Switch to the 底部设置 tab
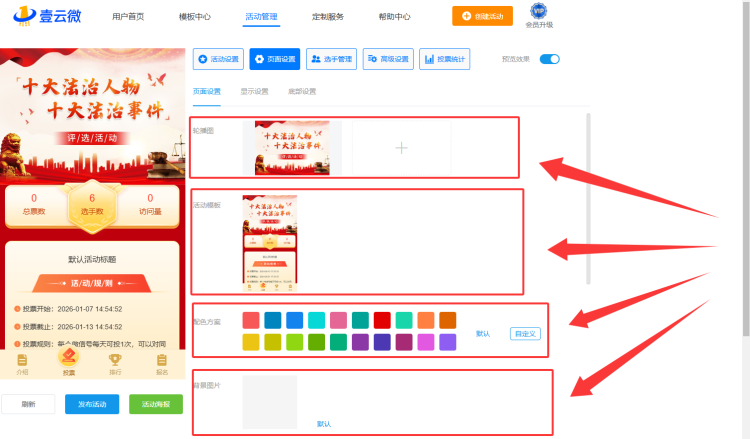Viewport: 750px width, 439px height. coord(302,91)
